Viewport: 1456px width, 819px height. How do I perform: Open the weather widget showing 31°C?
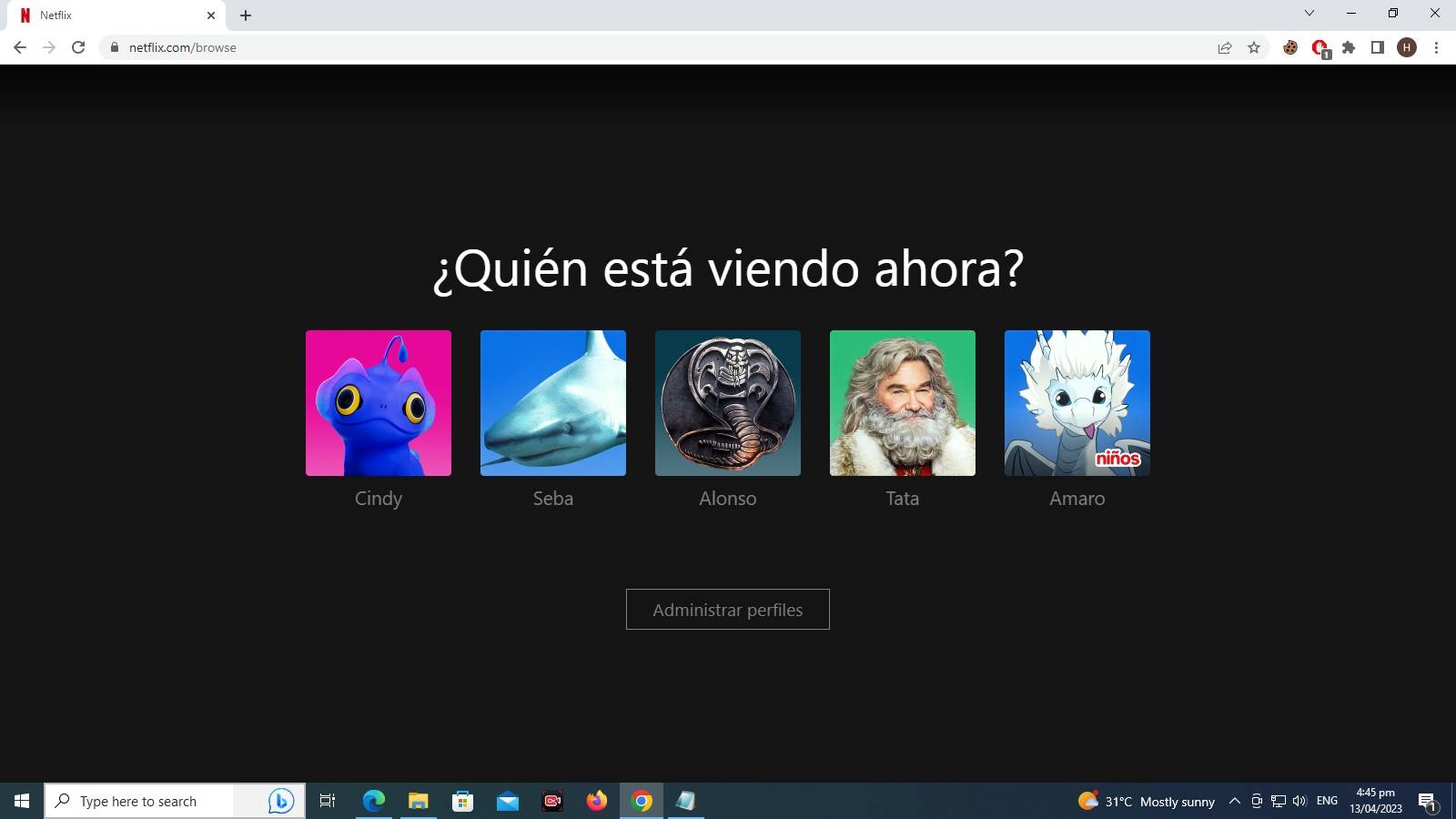coord(1147,801)
